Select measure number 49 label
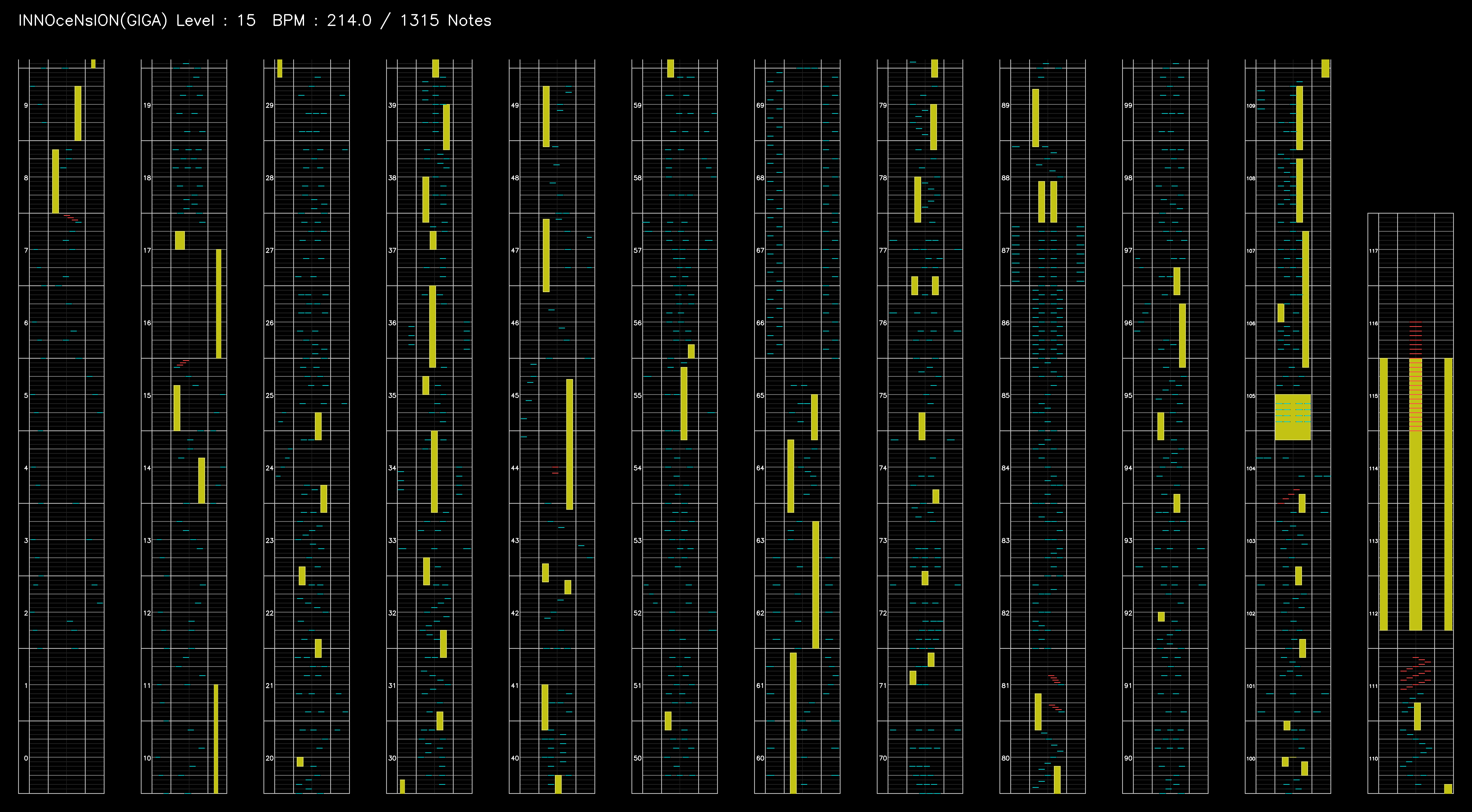Viewport: 1472px width, 812px height. tap(515, 105)
